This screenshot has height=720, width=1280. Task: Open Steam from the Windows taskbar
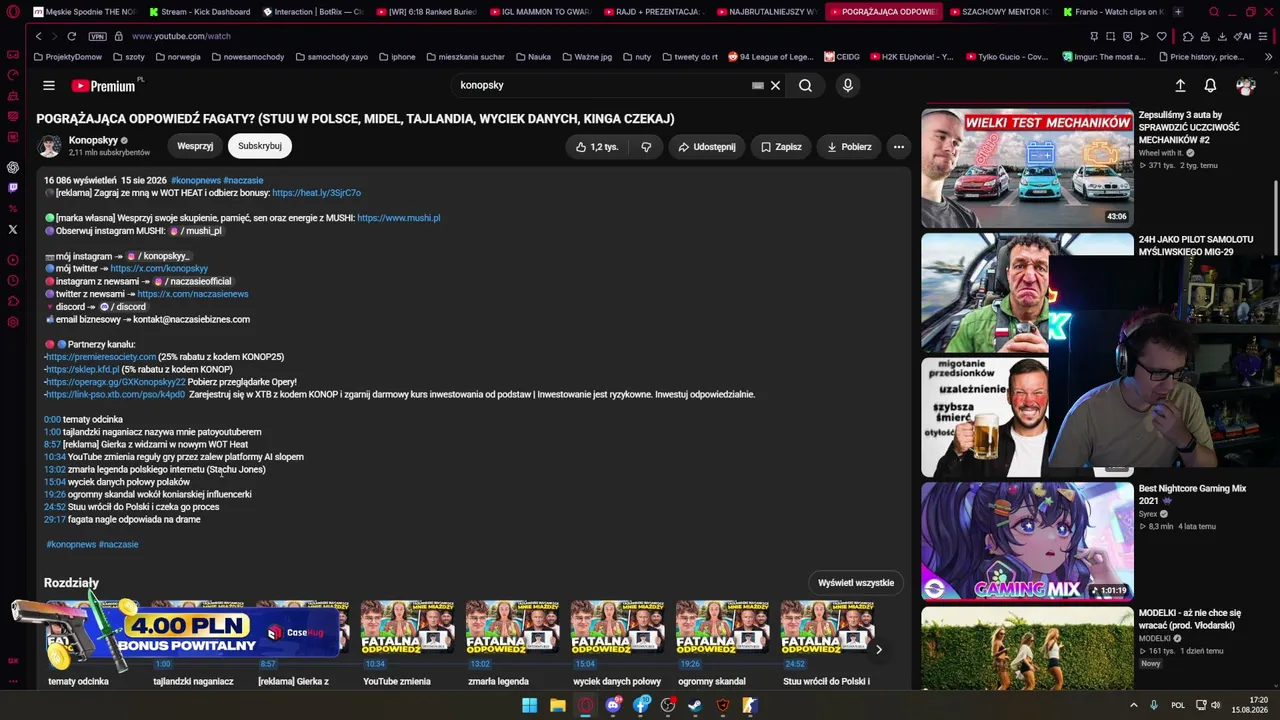point(695,705)
